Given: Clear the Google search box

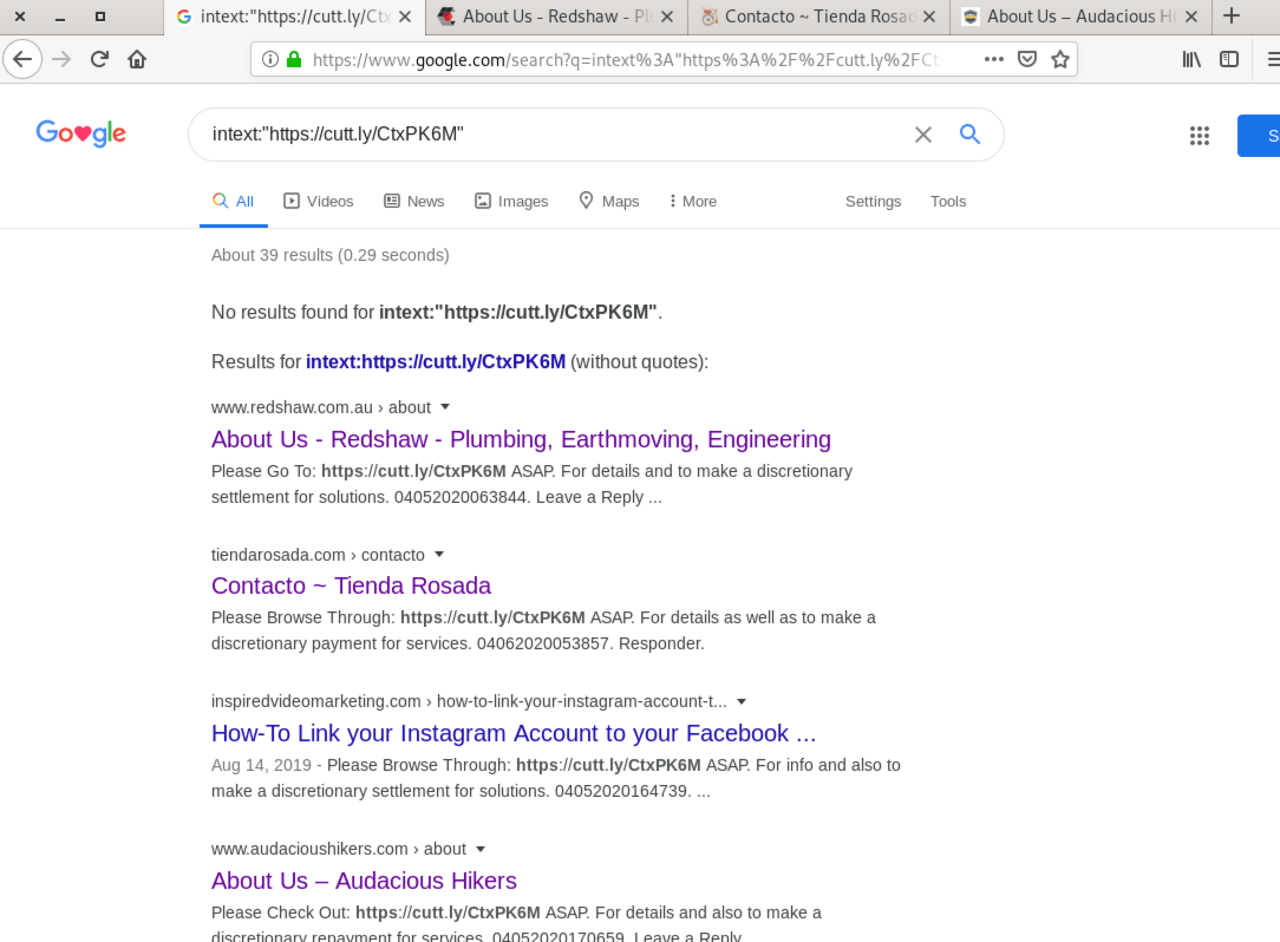Looking at the screenshot, I should [923, 134].
